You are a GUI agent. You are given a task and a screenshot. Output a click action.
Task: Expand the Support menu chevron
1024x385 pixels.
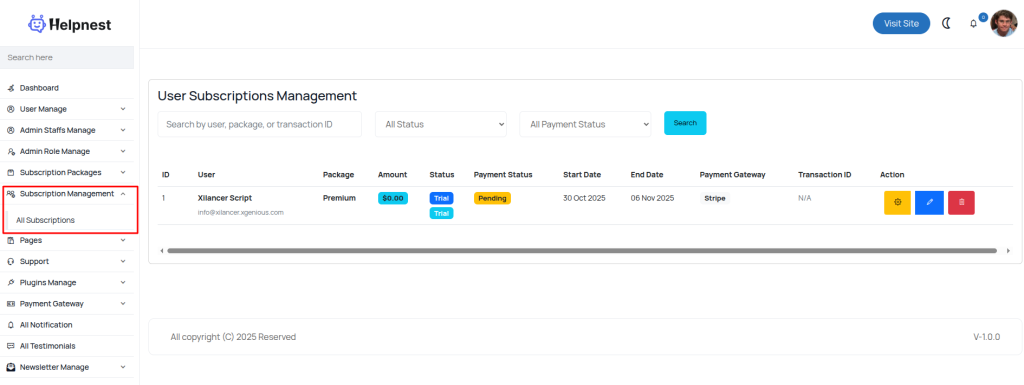click(123, 262)
